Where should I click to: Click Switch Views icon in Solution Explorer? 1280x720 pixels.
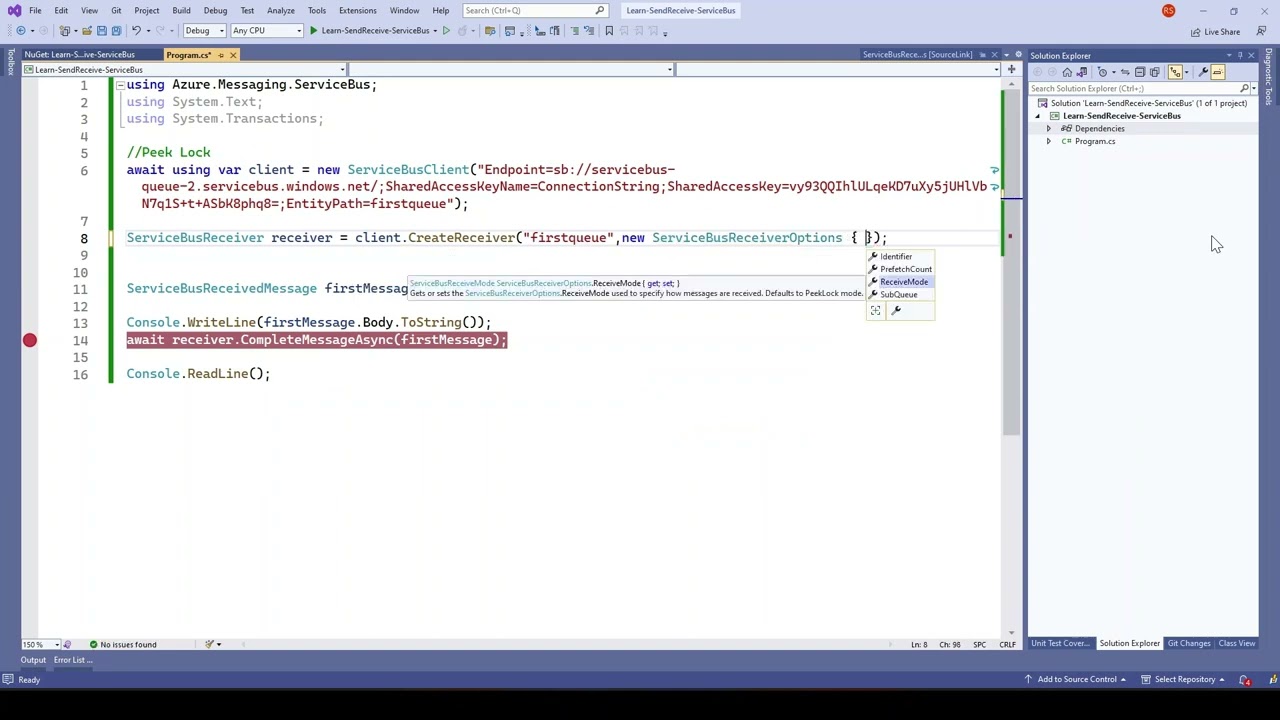point(1081,72)
